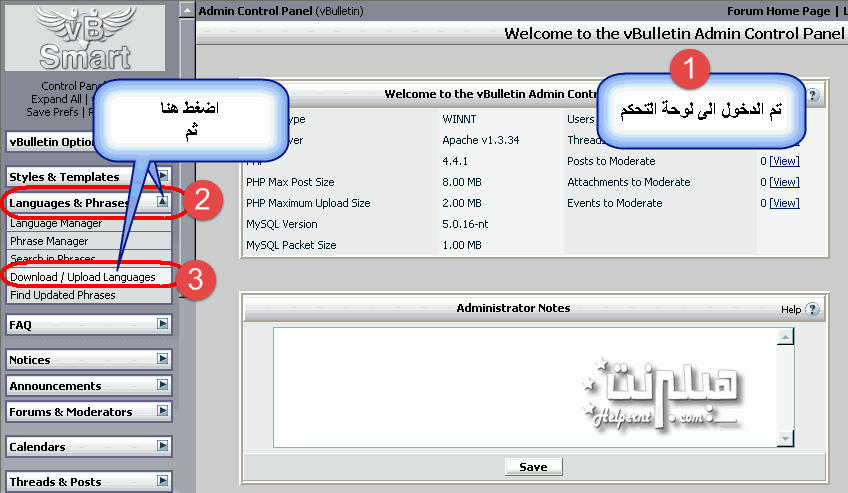Open the vBulletin Options section
This screenshot has width=848, height=493.
pos(51,142)
